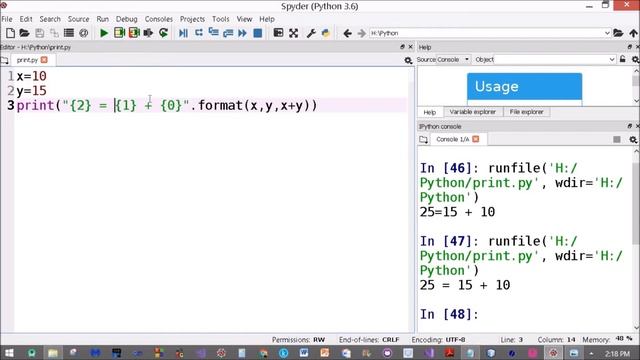
Task: Browse editor tabs icon
Action: click(x=4, y=60)
